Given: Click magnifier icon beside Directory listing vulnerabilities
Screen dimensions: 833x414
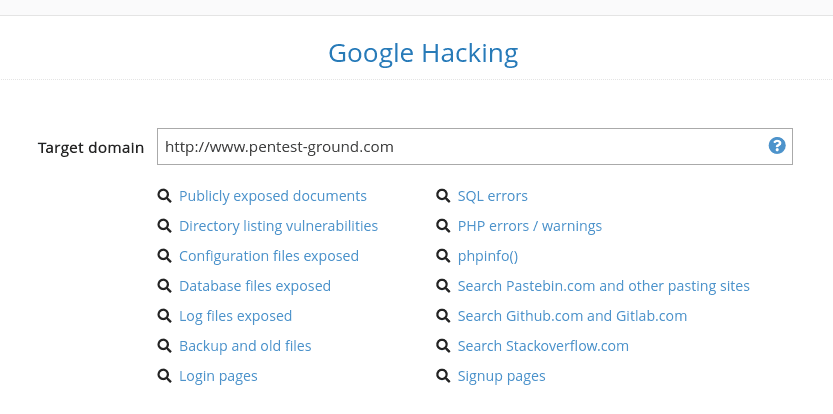Looking at the screenshot, I should [x=164, y=226].
